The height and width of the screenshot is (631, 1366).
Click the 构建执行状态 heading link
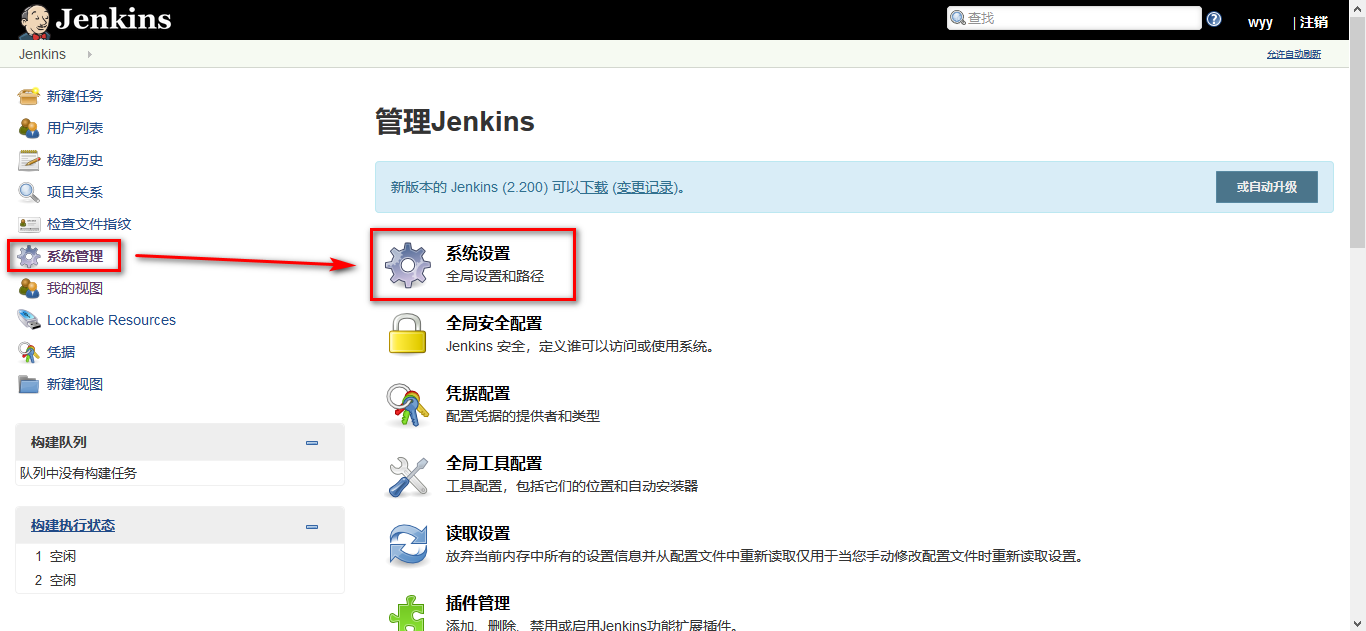pyautogui.click(x=73, y=526)
